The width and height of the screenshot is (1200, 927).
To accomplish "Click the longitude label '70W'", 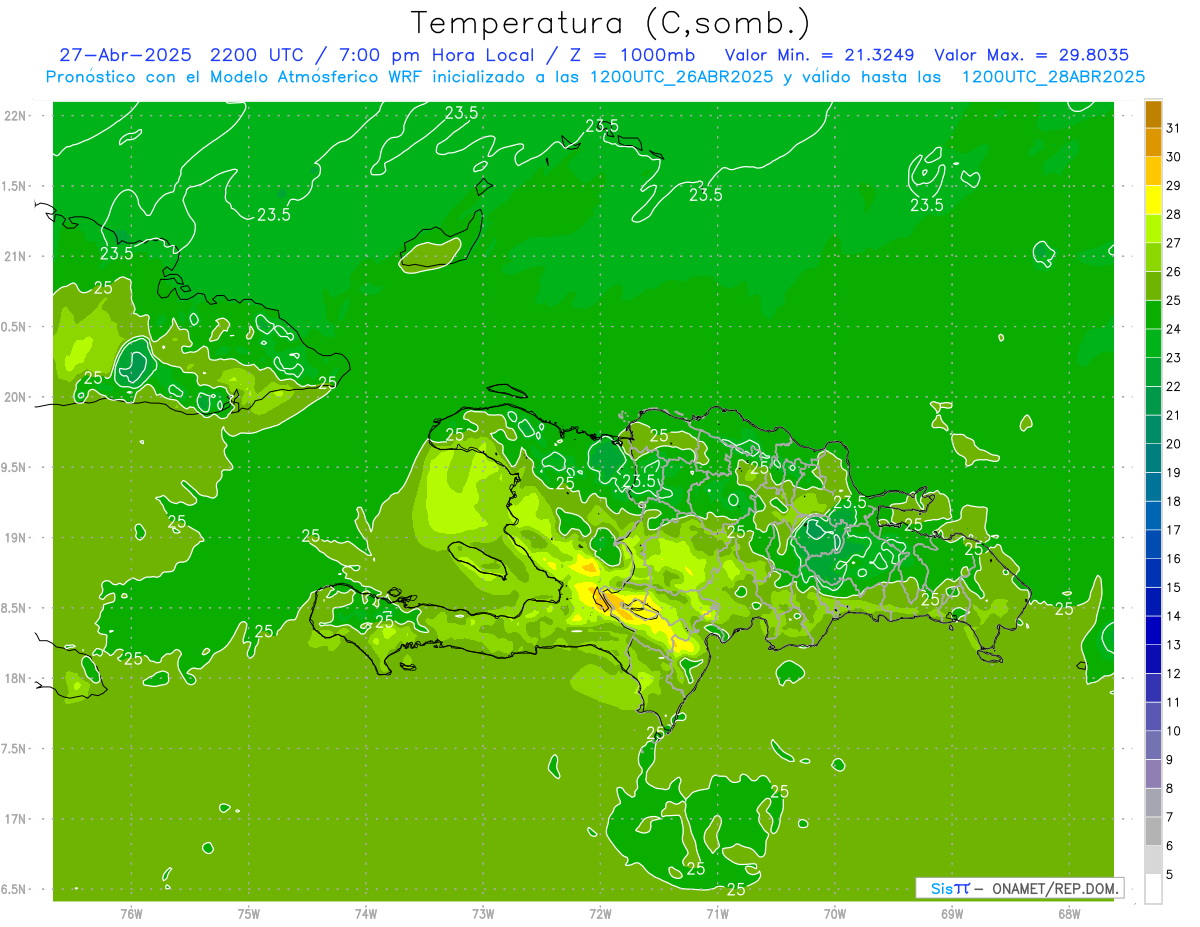I will coord(835,913).
